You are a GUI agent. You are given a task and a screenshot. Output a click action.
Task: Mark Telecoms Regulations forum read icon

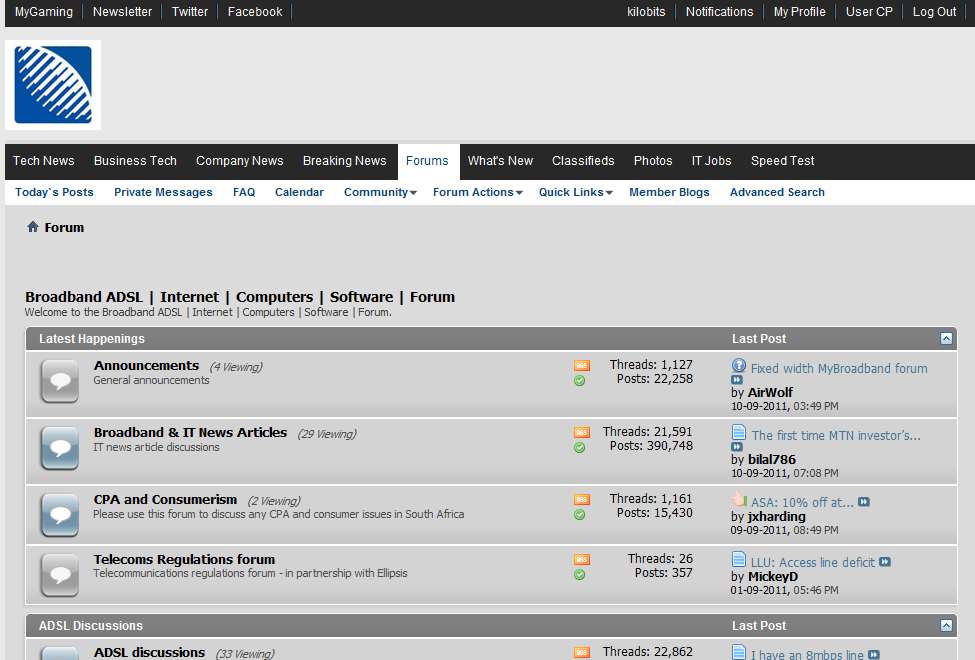580,575
